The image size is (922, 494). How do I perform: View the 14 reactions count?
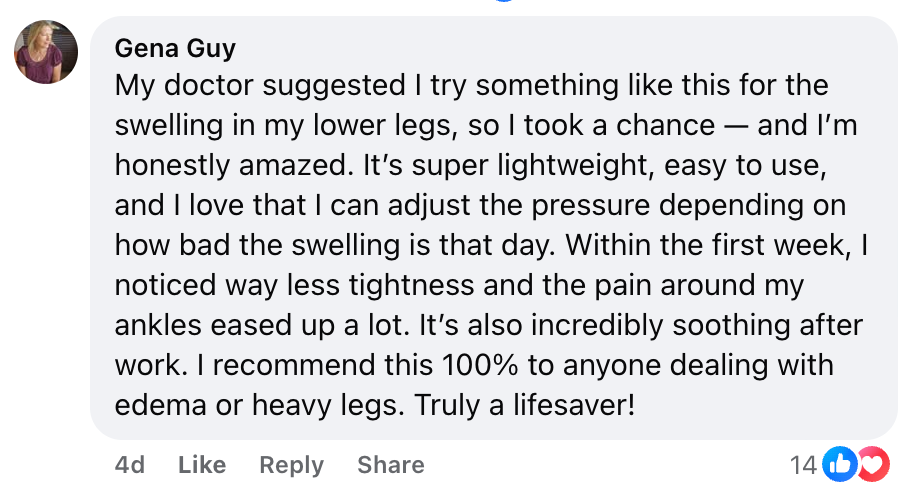[803, 464]
